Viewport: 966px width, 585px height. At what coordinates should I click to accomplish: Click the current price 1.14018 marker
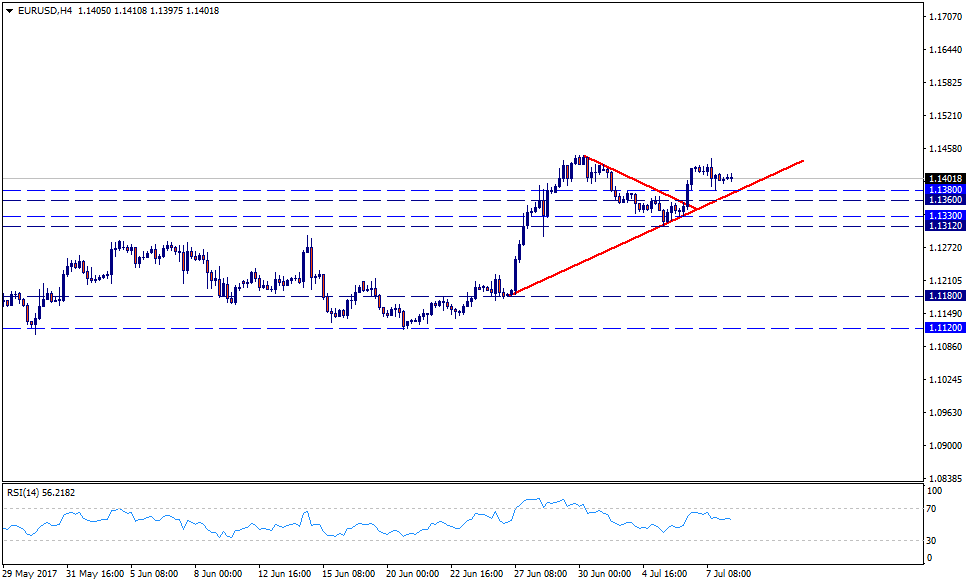coord(943,179)
